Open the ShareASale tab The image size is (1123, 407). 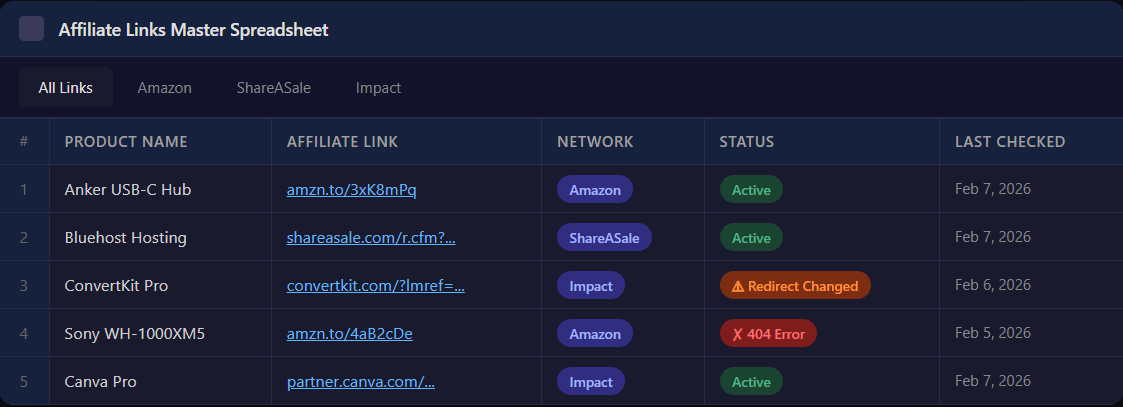pos(274,87)
